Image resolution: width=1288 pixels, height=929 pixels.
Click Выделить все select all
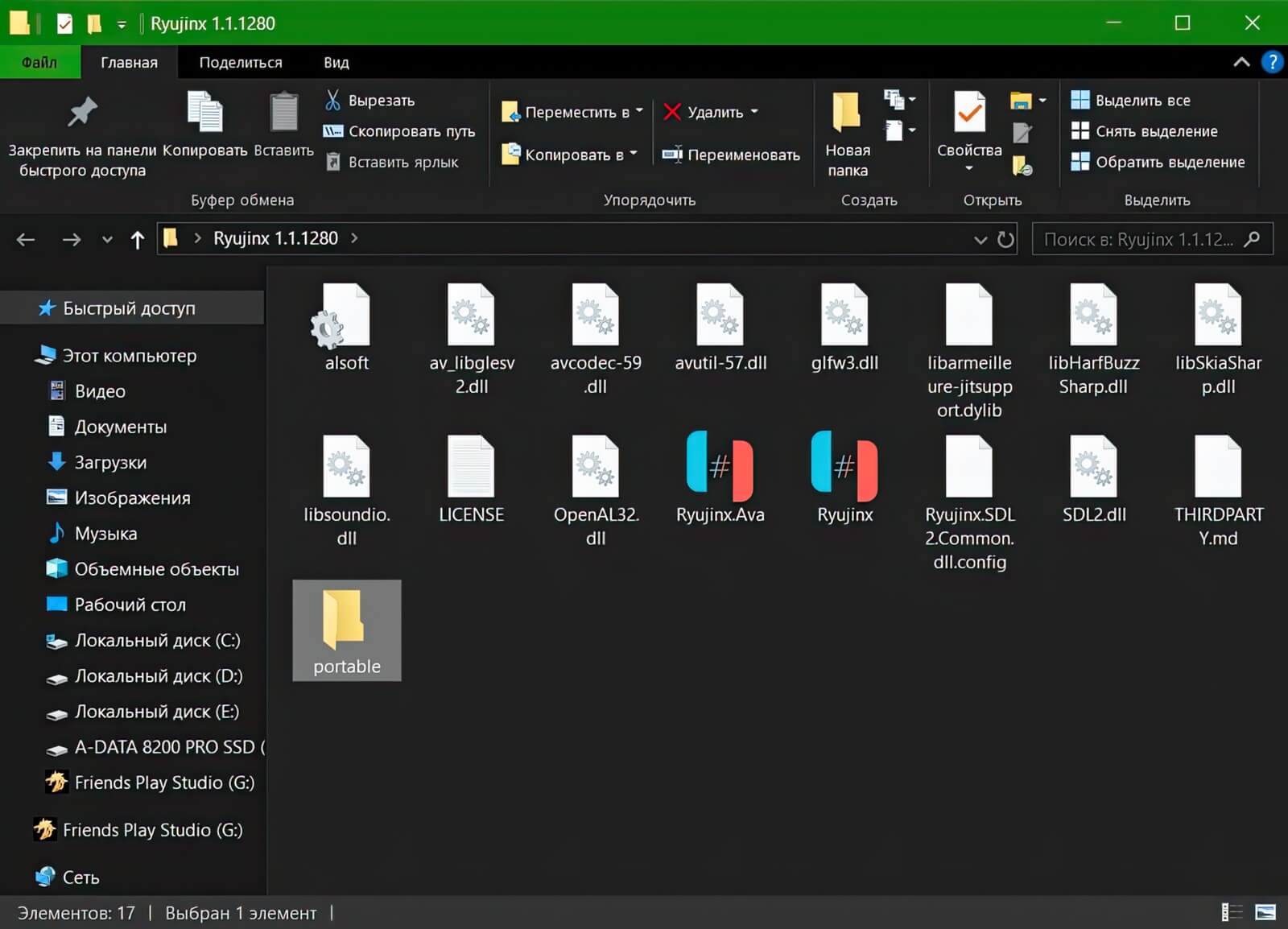tap(1130, 100)
